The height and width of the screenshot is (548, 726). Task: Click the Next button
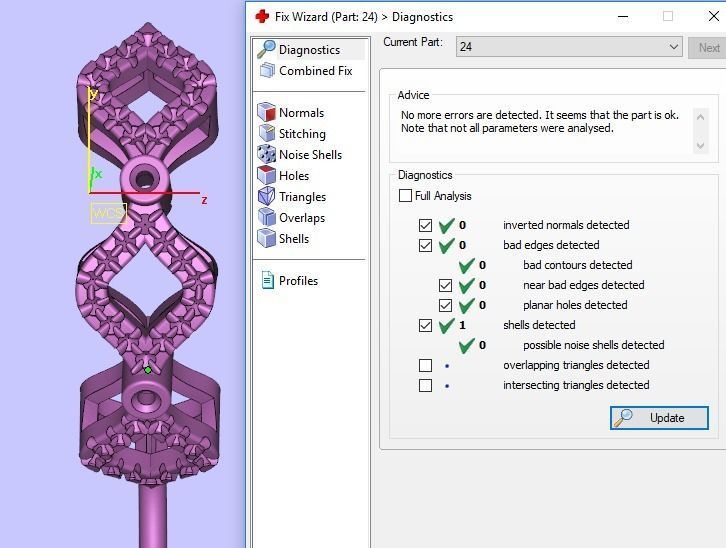point(707,47)
